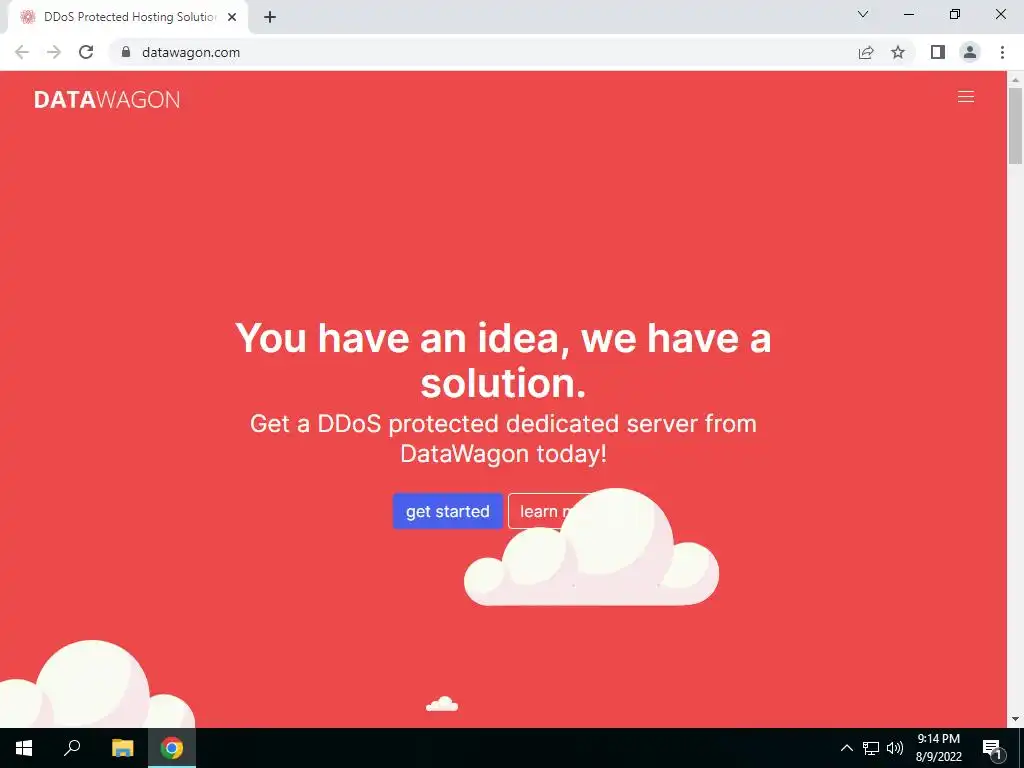1024x768 pixels.
Task: View site information lock icon
Action: click(x=126, y=52)
